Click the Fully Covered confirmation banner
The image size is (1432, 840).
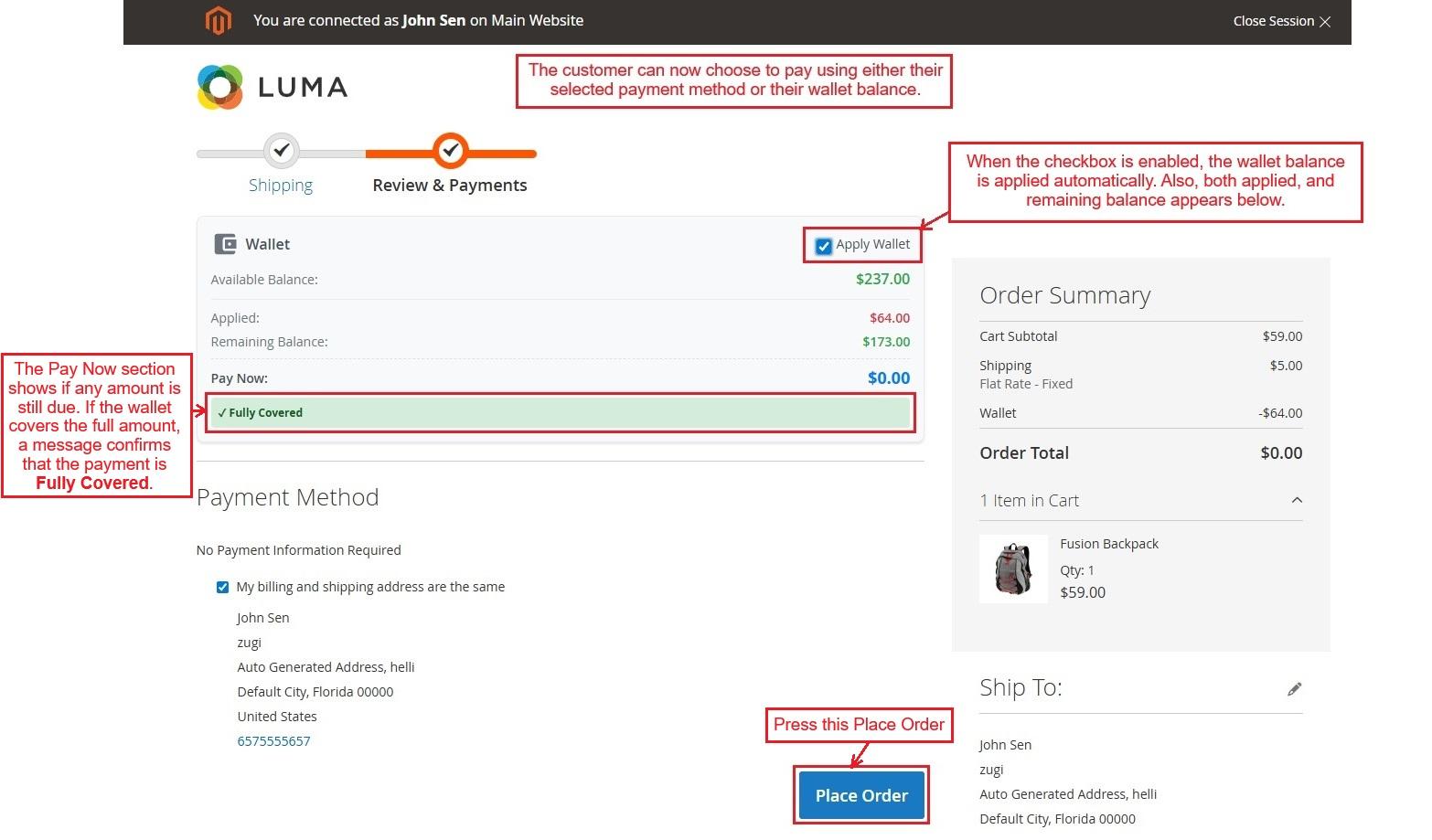click(561, 413)
